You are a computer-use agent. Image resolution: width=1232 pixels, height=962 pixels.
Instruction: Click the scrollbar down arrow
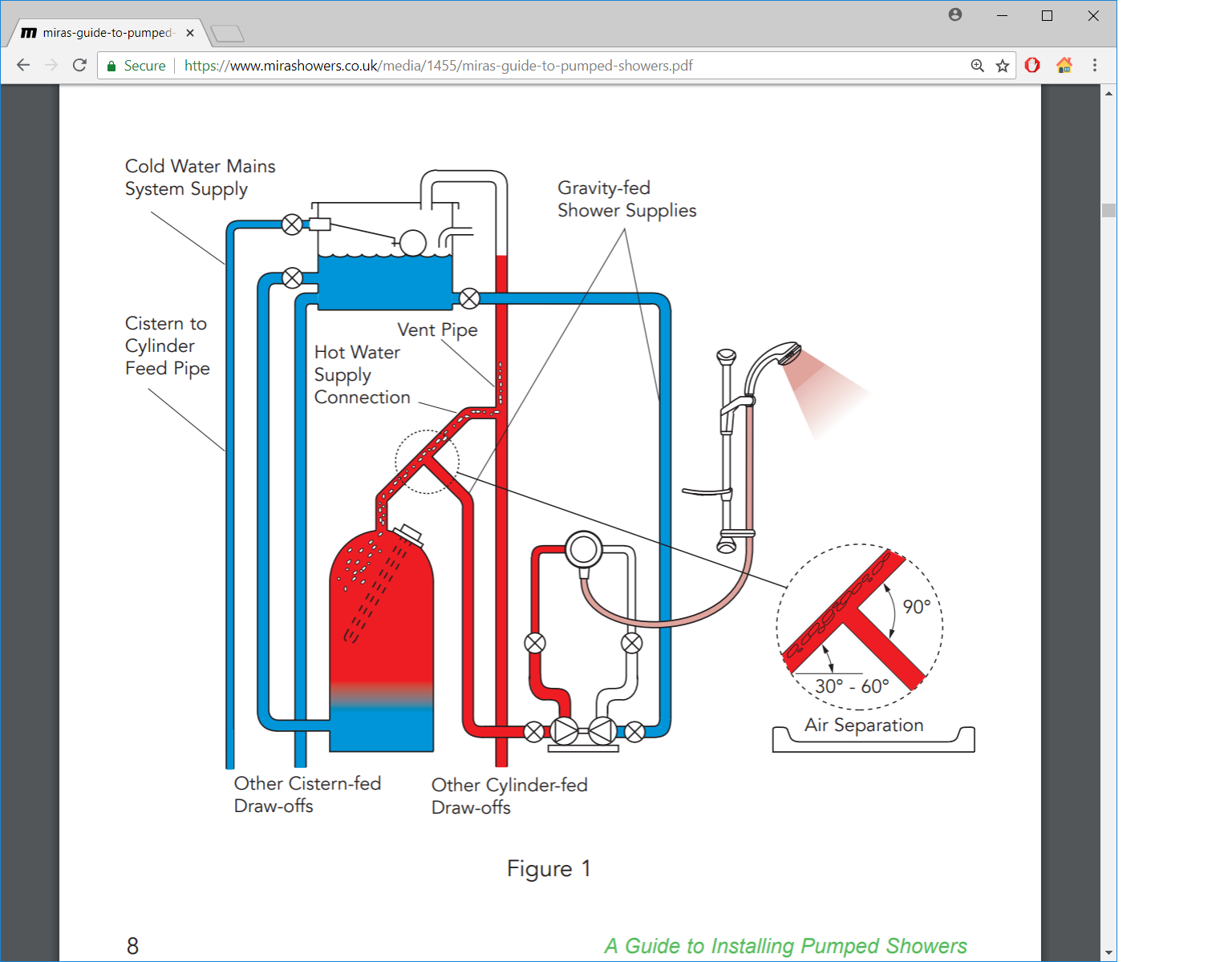[x=1108, y=953]
